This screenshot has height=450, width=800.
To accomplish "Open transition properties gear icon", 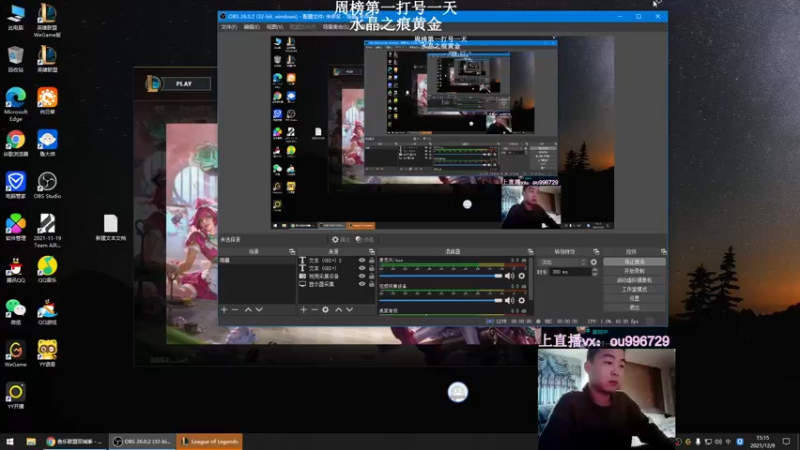I will (593, 262).
